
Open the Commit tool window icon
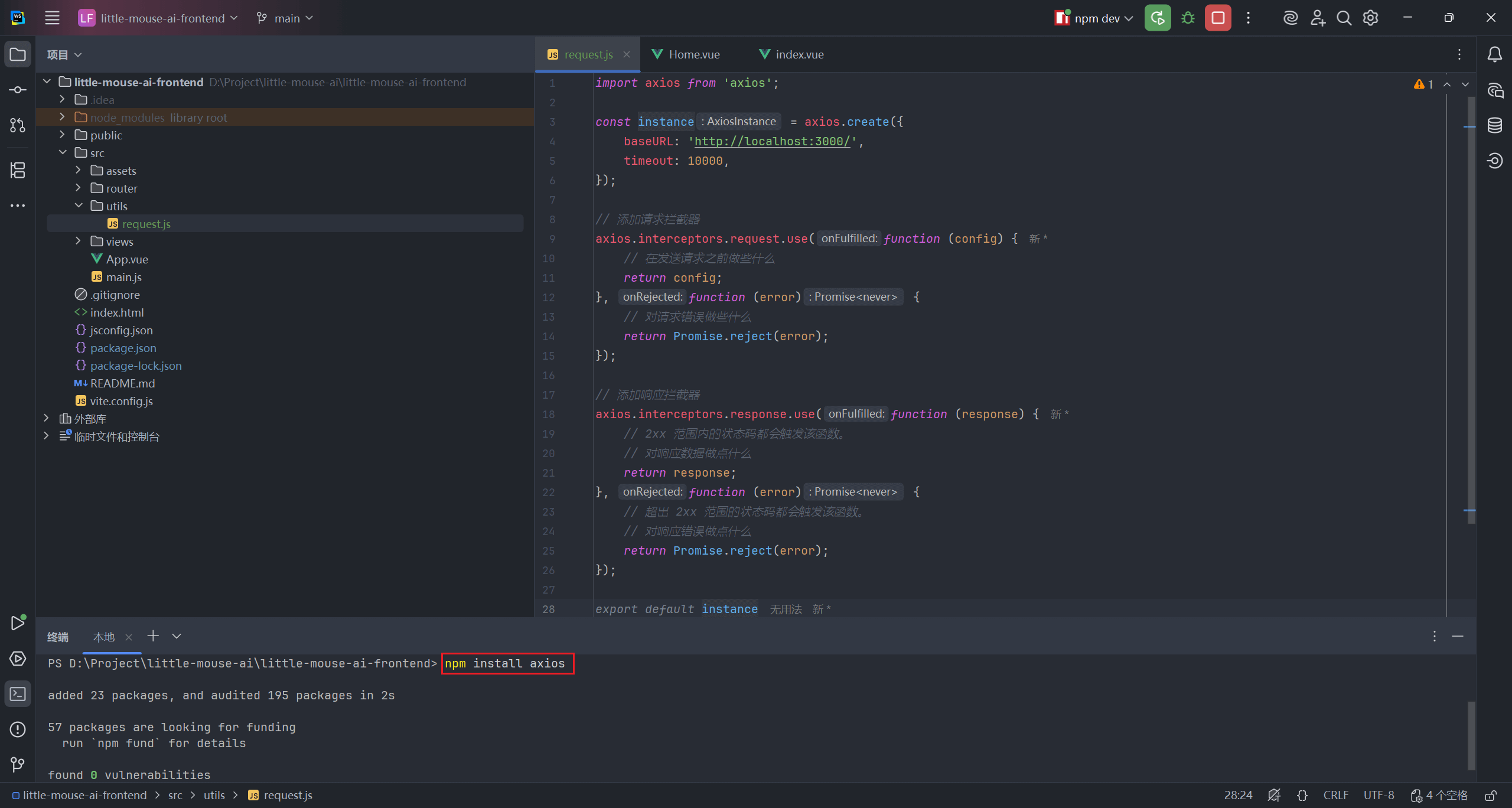pyautogui.click(x=18, y=90)
